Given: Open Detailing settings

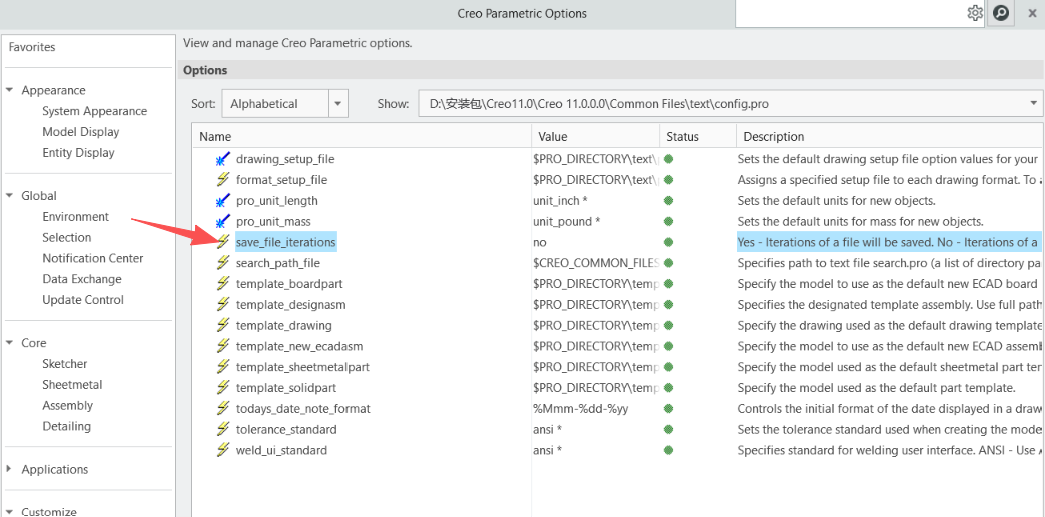Looking at the screenshot, I should (x=67, y=426).
